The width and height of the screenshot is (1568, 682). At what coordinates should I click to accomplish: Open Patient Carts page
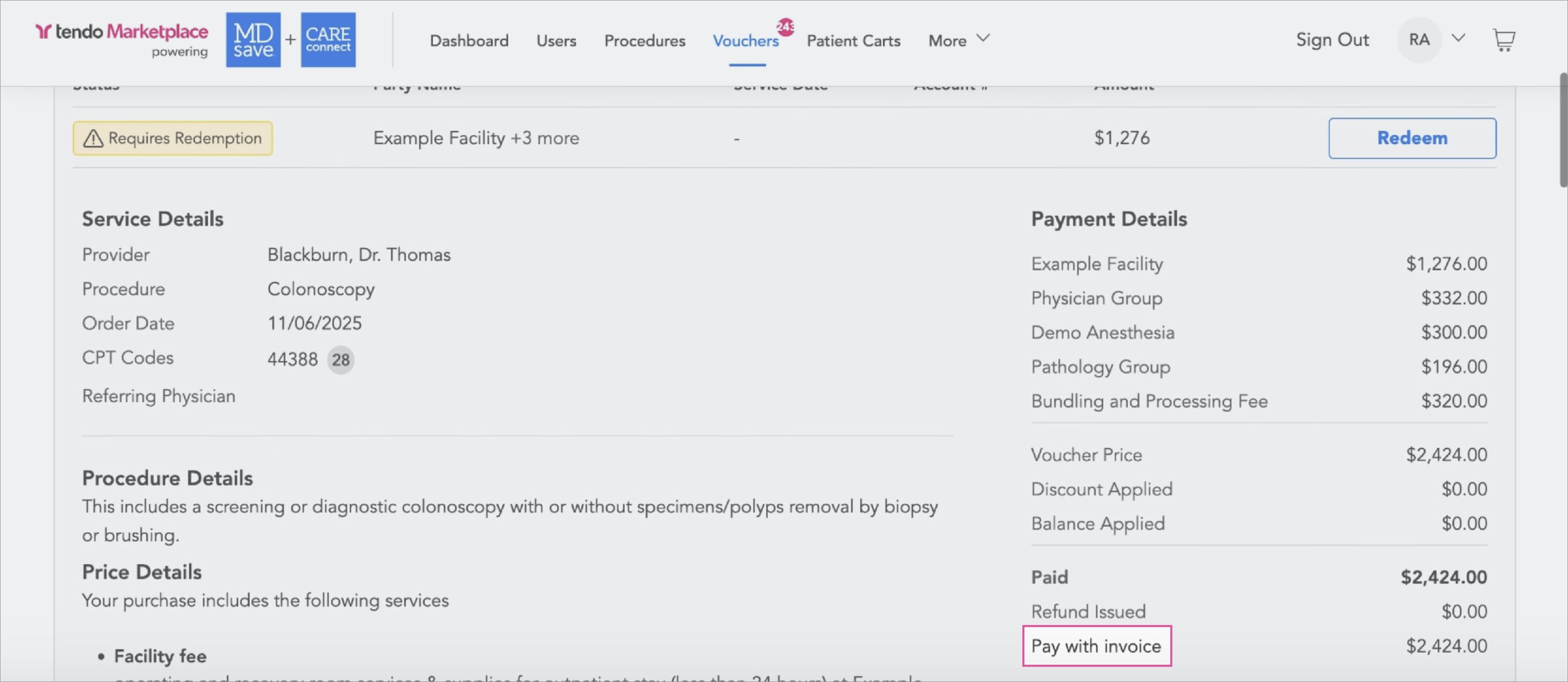[x=853, y=41]
